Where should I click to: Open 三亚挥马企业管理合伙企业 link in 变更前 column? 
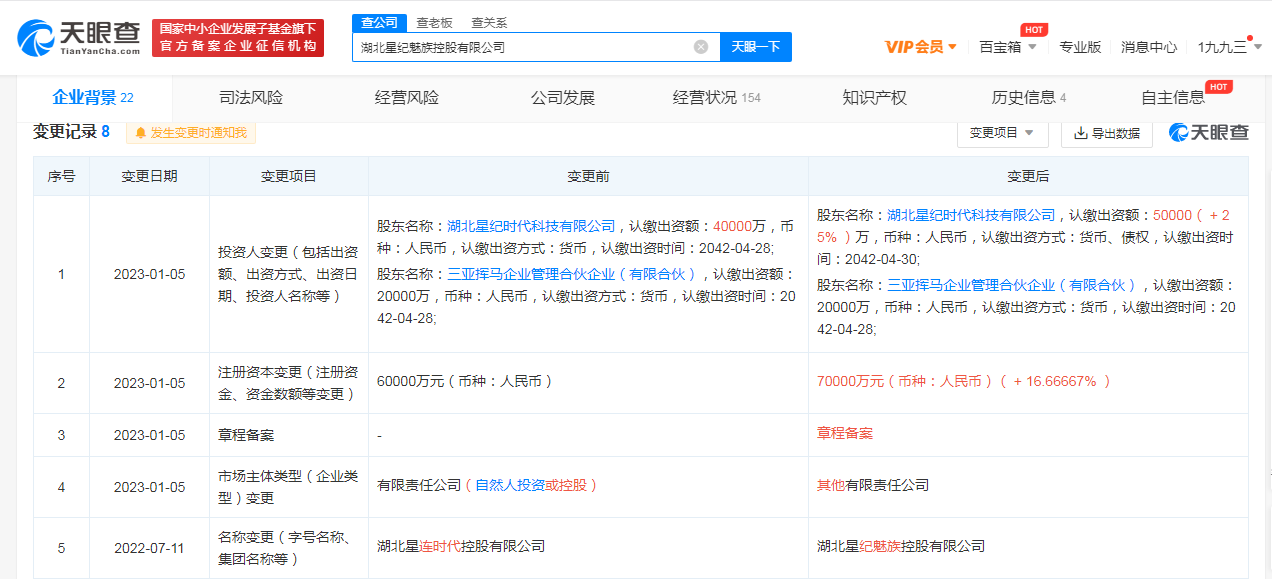[574, 274]
